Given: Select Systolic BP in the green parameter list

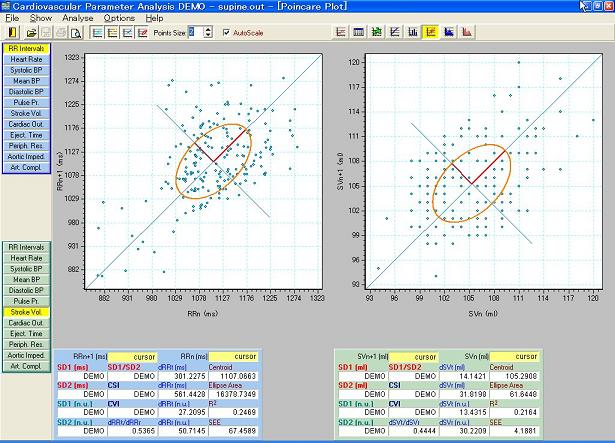Looking at the screenshot, I should [26, 269].
